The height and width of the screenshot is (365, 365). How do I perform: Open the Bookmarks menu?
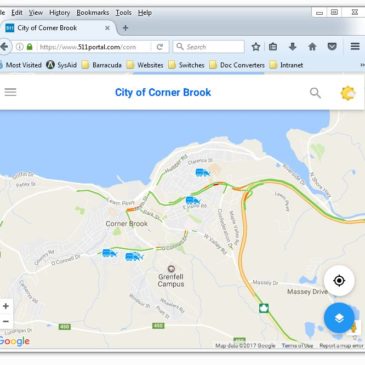click(x=93, y=13)
